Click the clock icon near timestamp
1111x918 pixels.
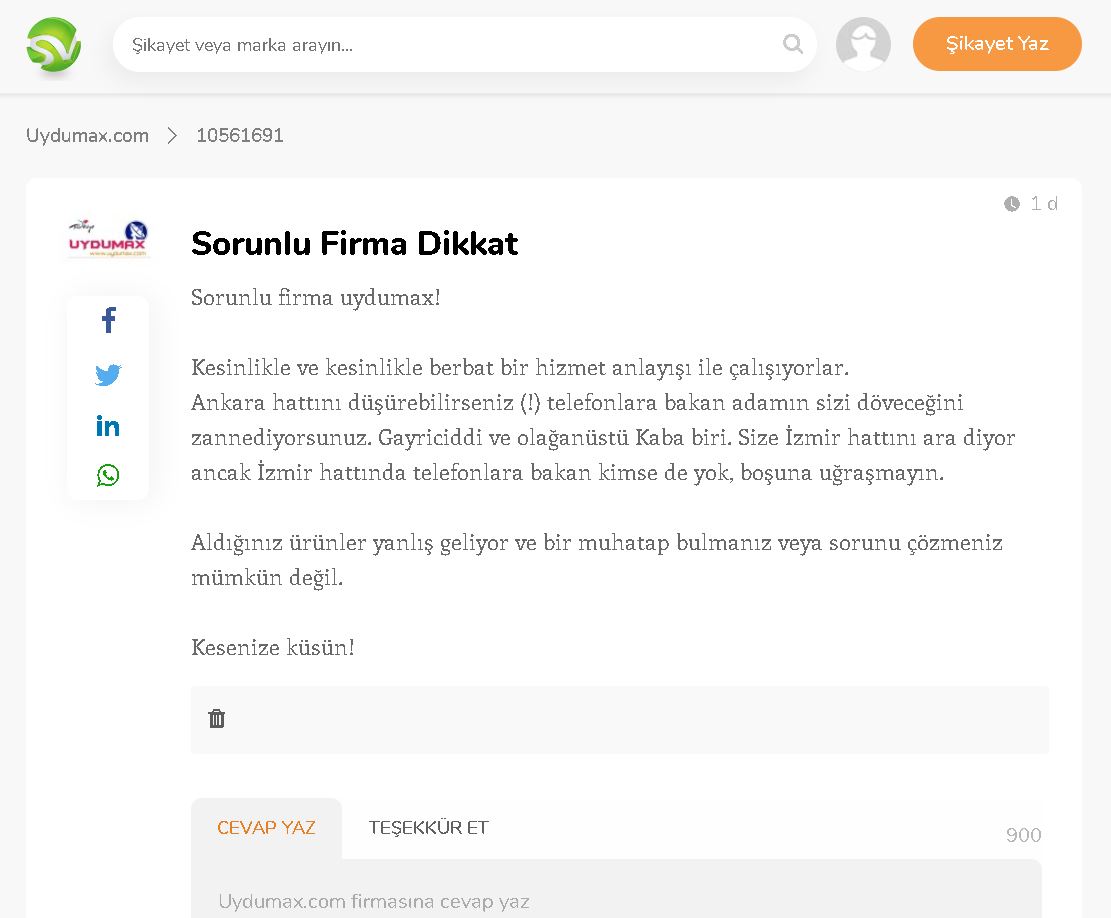pyautogui.click(x=1012, y=204)
